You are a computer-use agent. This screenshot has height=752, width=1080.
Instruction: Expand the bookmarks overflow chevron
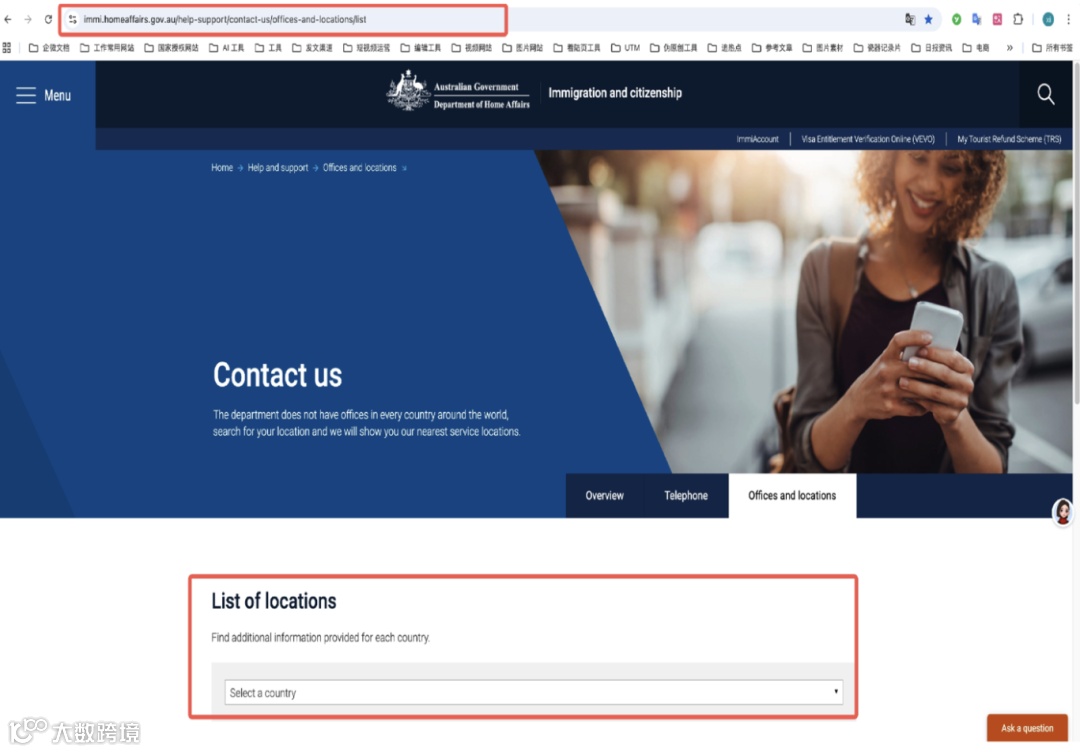coord(1010,48)
